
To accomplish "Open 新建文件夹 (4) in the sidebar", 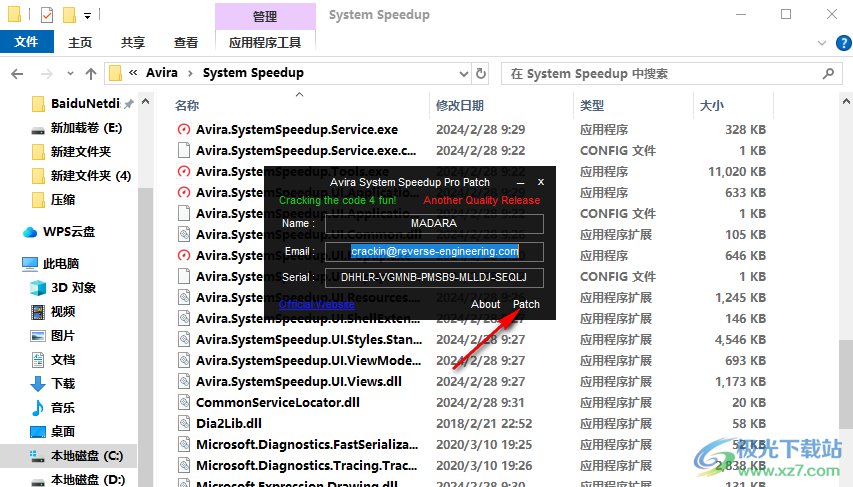I will (x=91, y=176).
